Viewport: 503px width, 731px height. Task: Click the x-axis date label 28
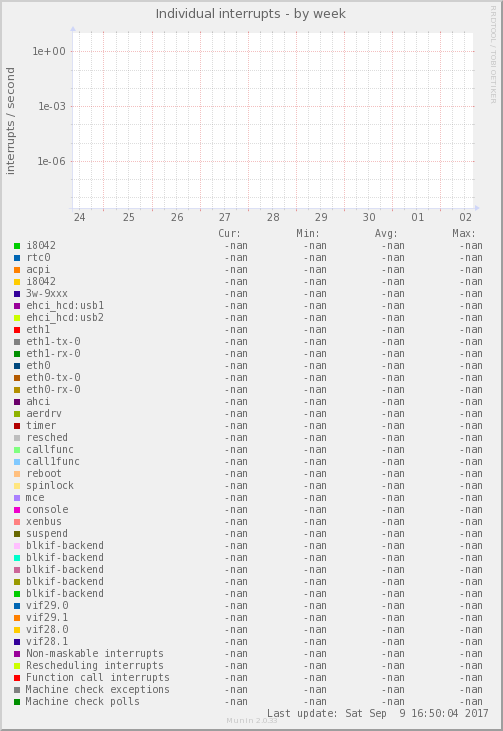tap(273, 217)
